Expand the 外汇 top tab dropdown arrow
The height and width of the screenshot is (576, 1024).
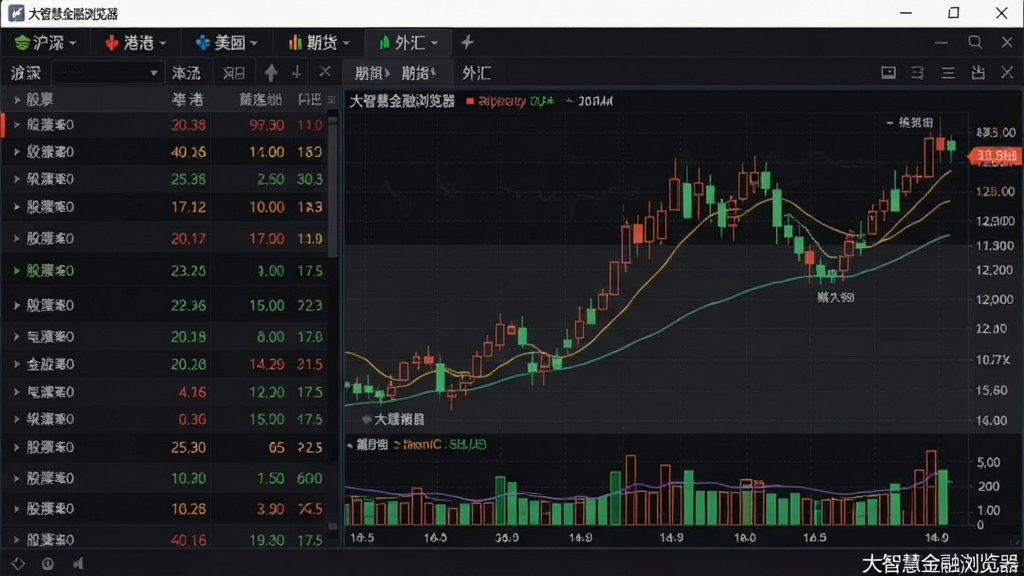coord(434,43)
